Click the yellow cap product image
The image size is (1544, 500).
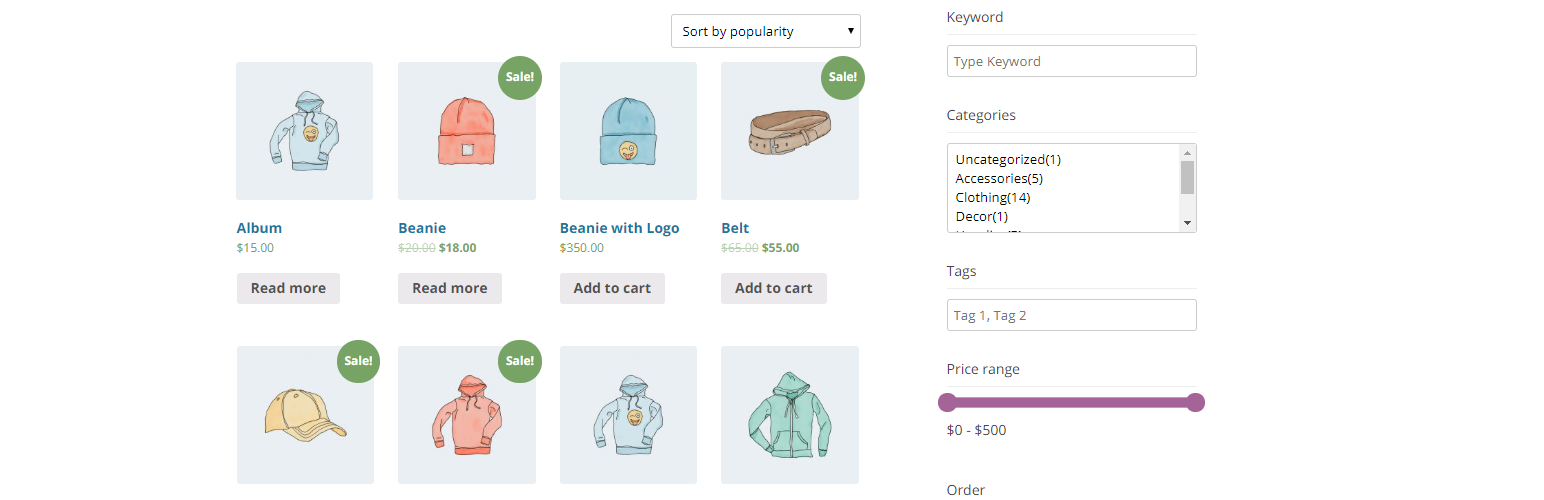pos(304,414)
